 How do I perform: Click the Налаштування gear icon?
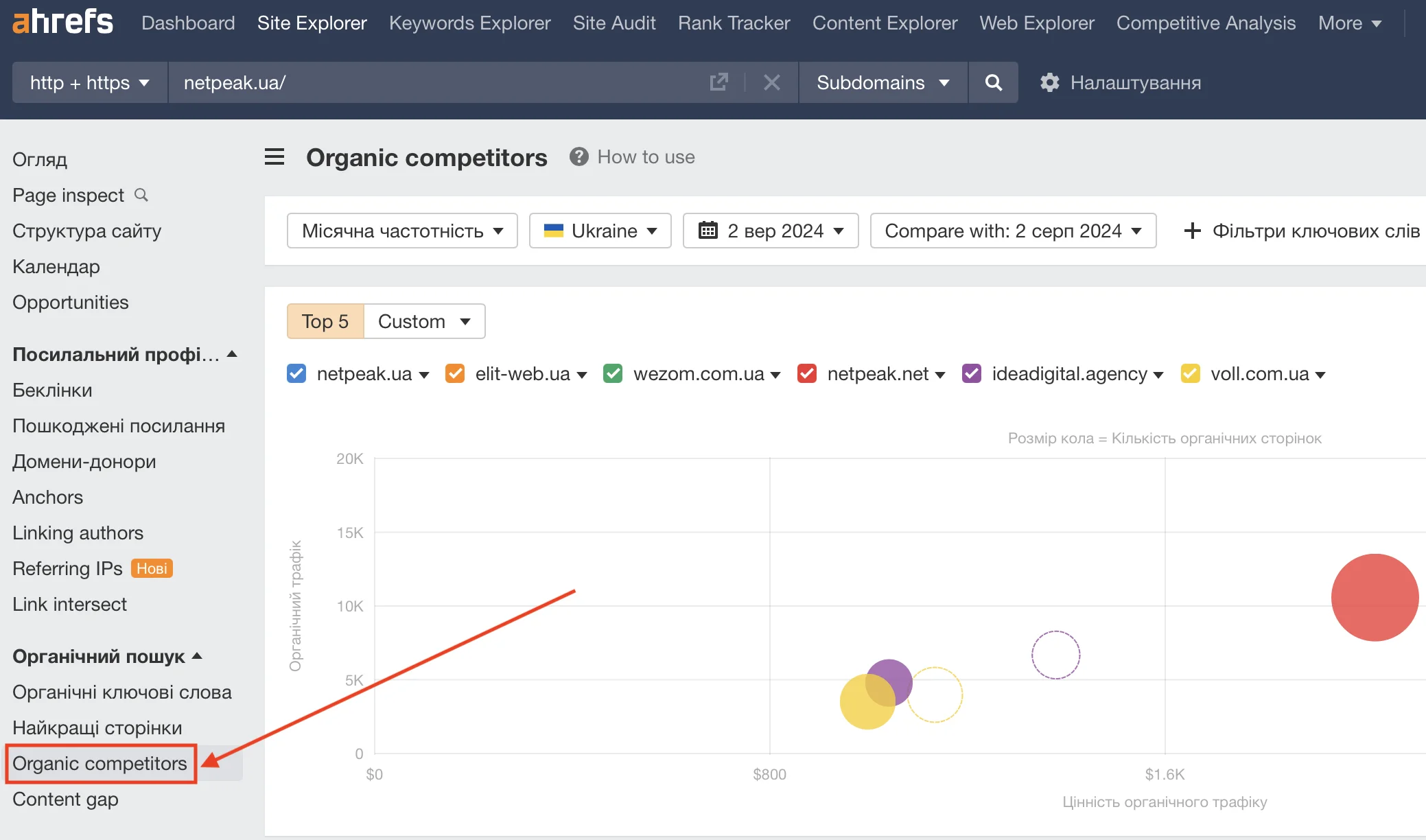point(1049,82)
